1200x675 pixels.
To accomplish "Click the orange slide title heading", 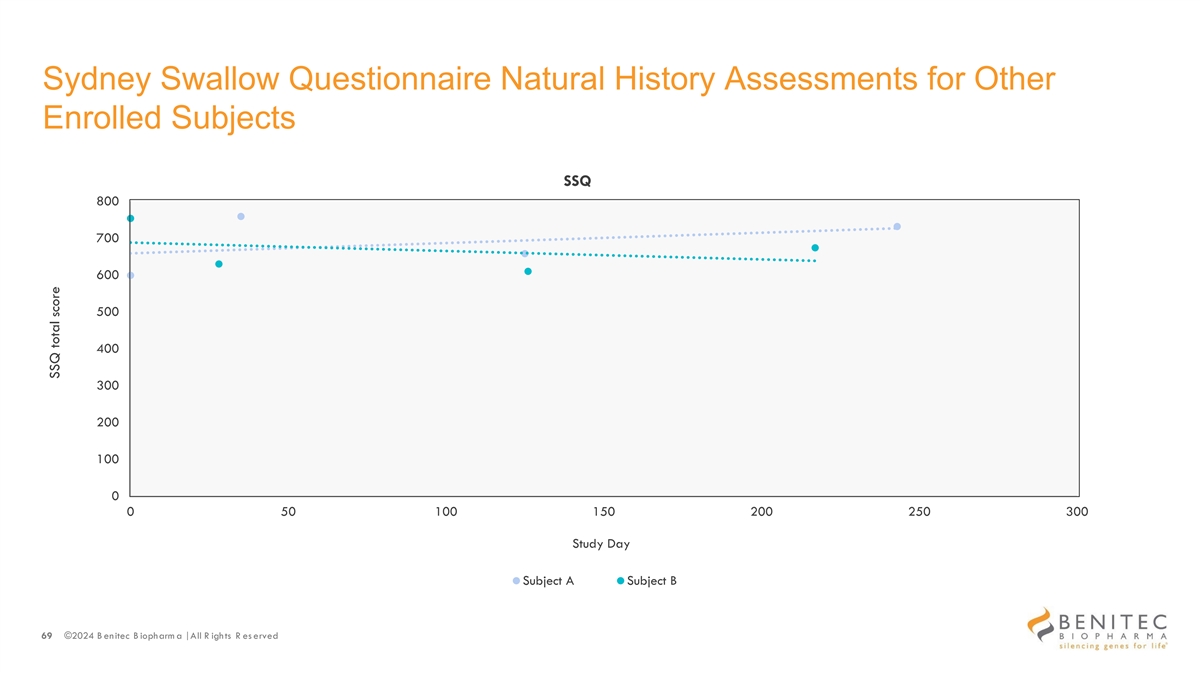I will tap(548, 98).
